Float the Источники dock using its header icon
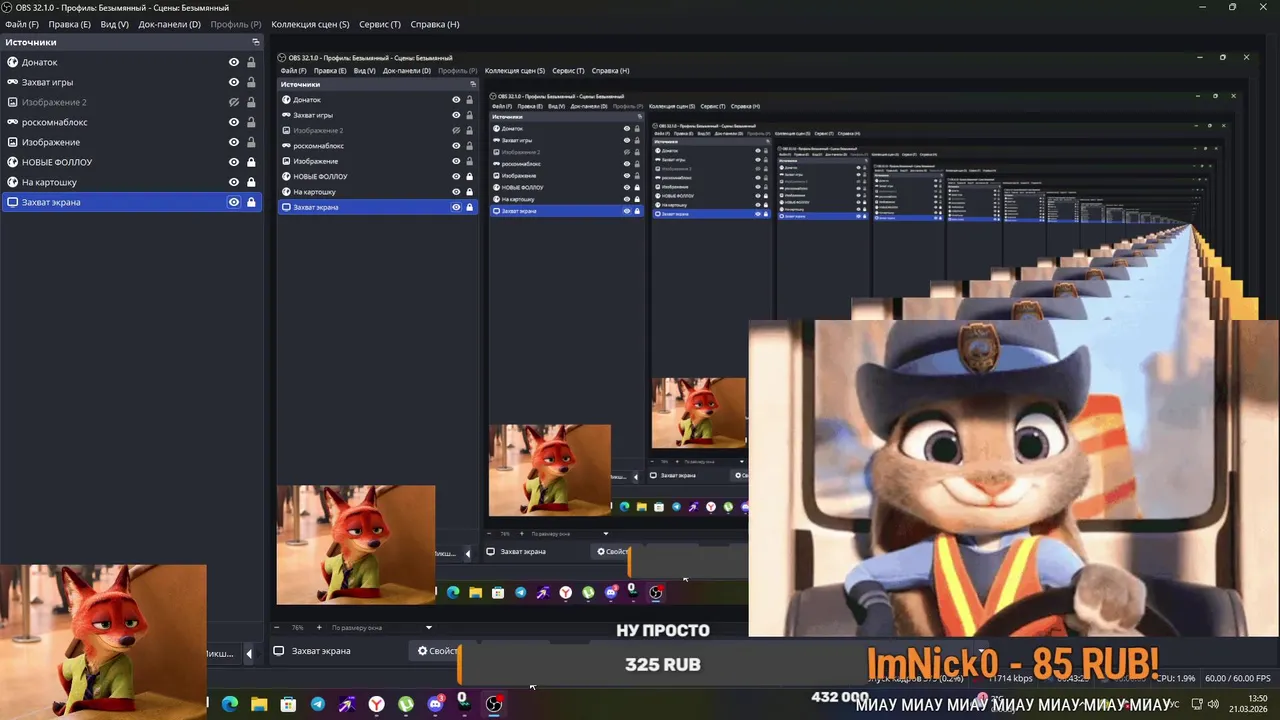The width and height of the screenshot is (1280, 720). coord(255,42)
